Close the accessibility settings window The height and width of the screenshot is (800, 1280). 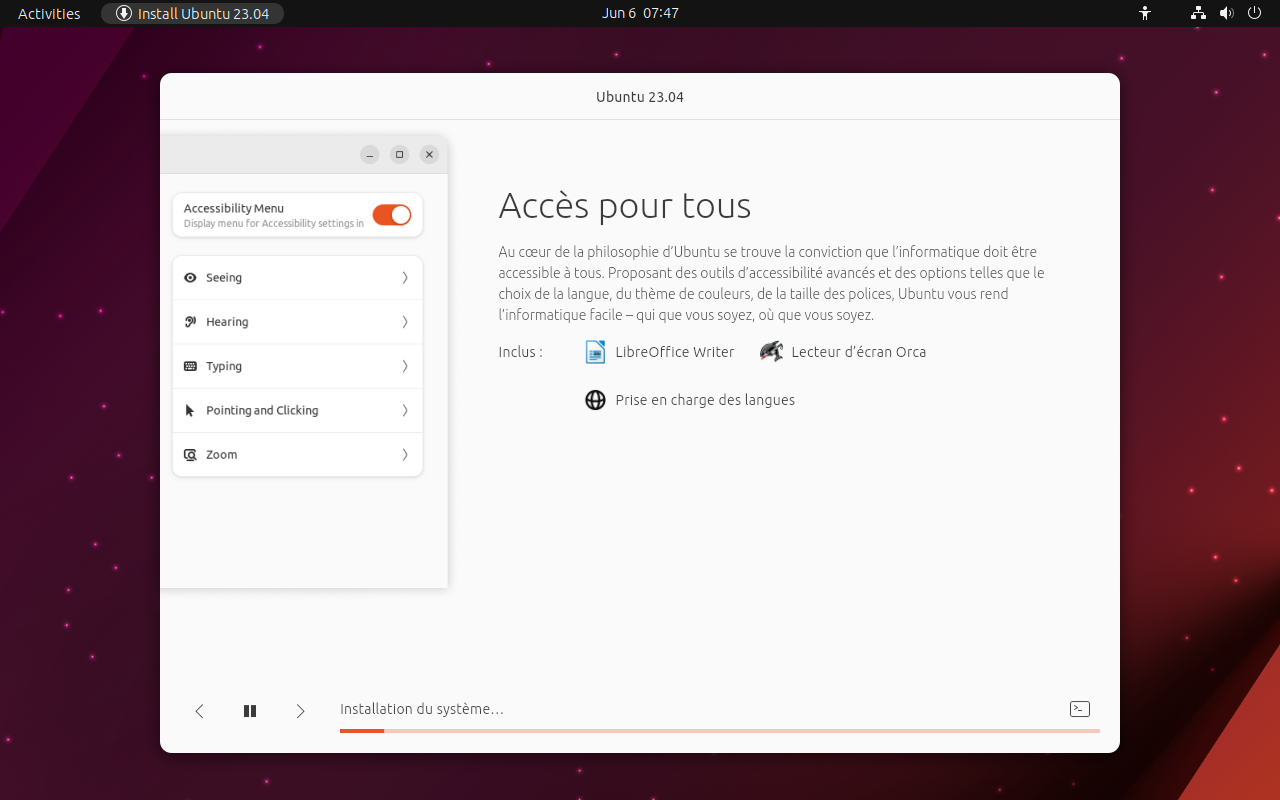[429, 154]
